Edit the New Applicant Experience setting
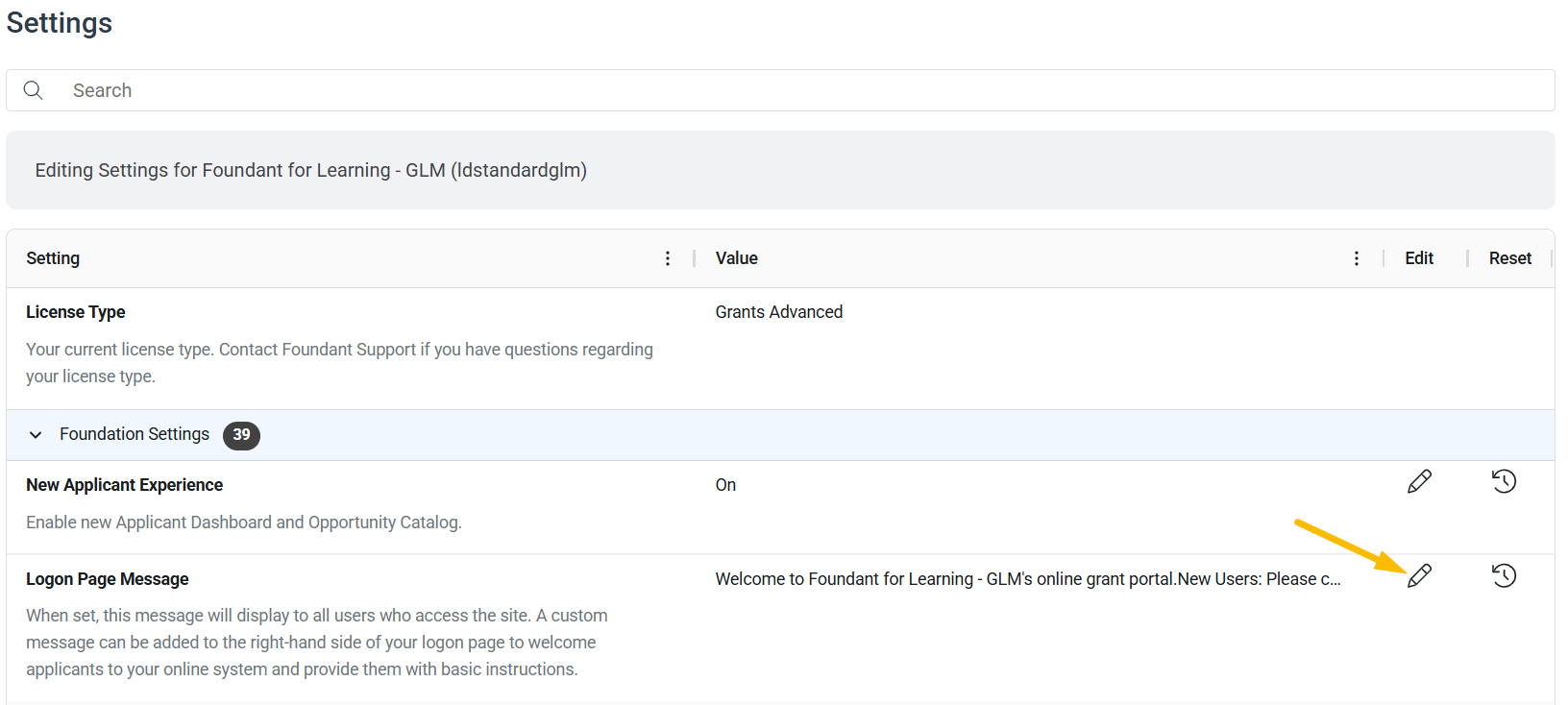Image resolution: width=1568 pixels, height=705 pixels. [x=1419, y=481]
